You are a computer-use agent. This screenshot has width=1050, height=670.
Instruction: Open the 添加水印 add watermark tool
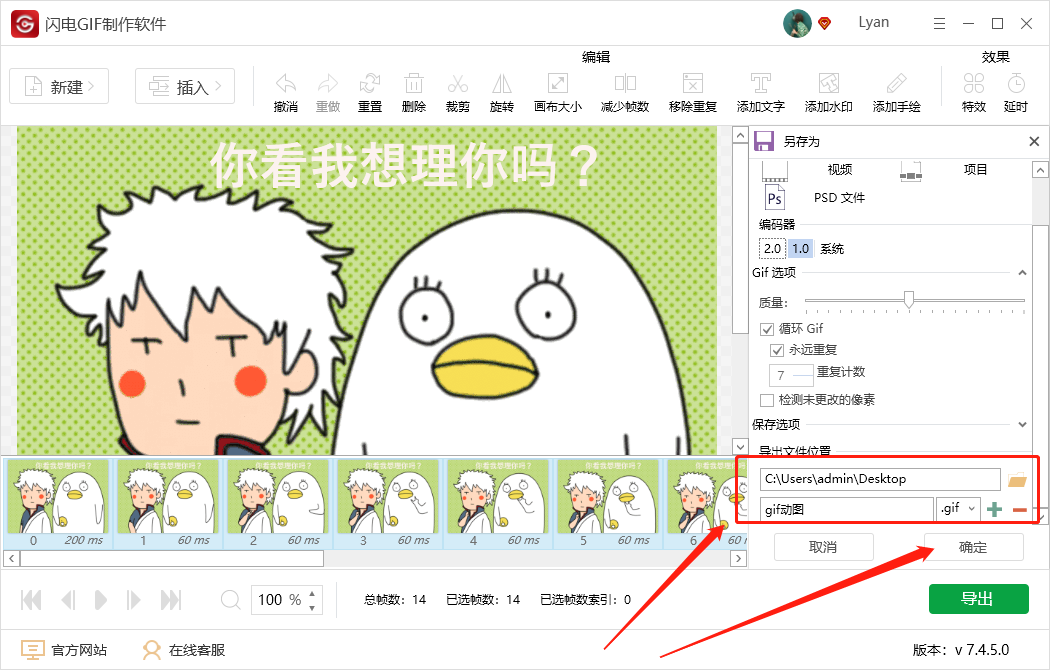point(828,84)
